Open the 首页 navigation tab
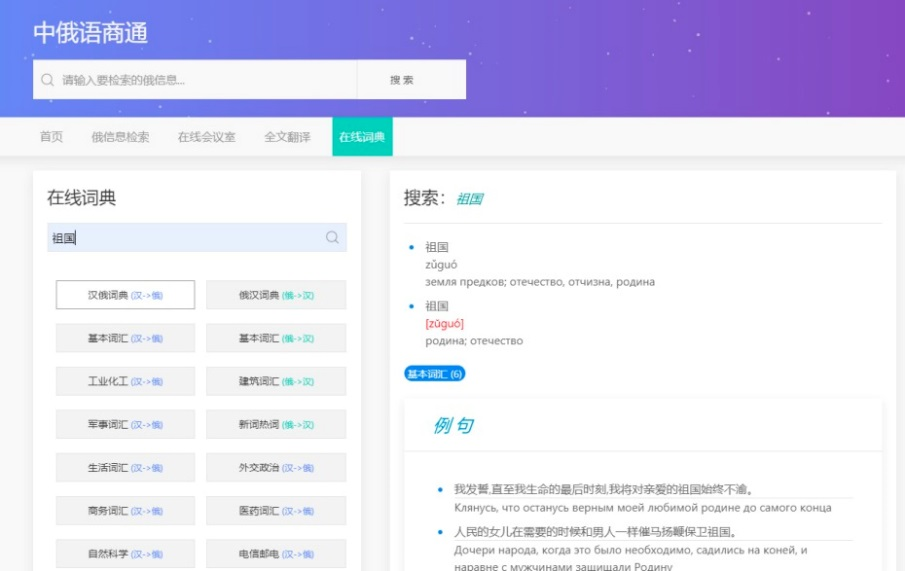 (51, 137)
